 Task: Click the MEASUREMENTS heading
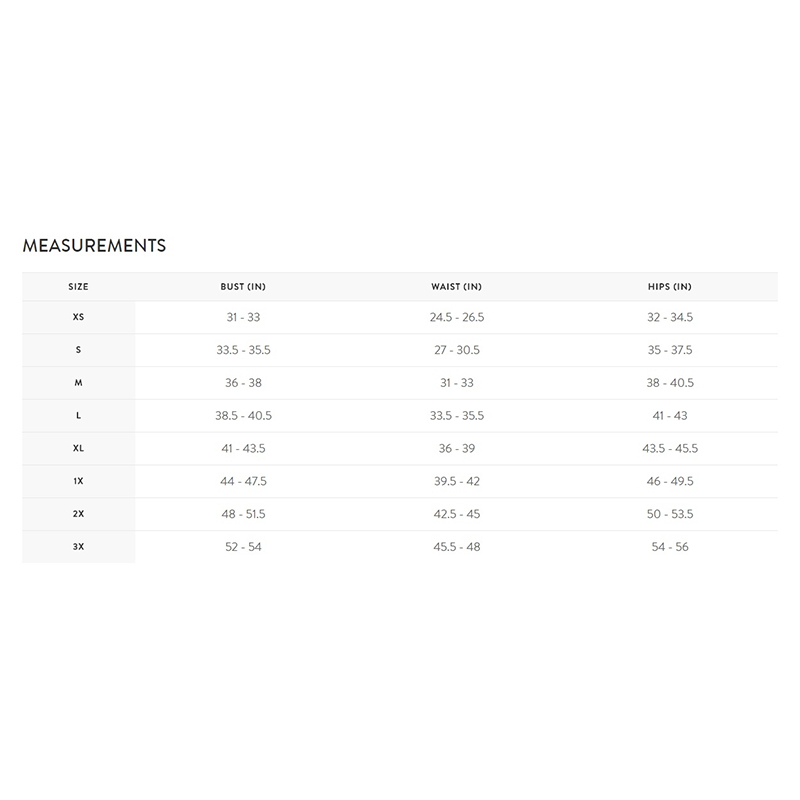click(x=94, y=245)
